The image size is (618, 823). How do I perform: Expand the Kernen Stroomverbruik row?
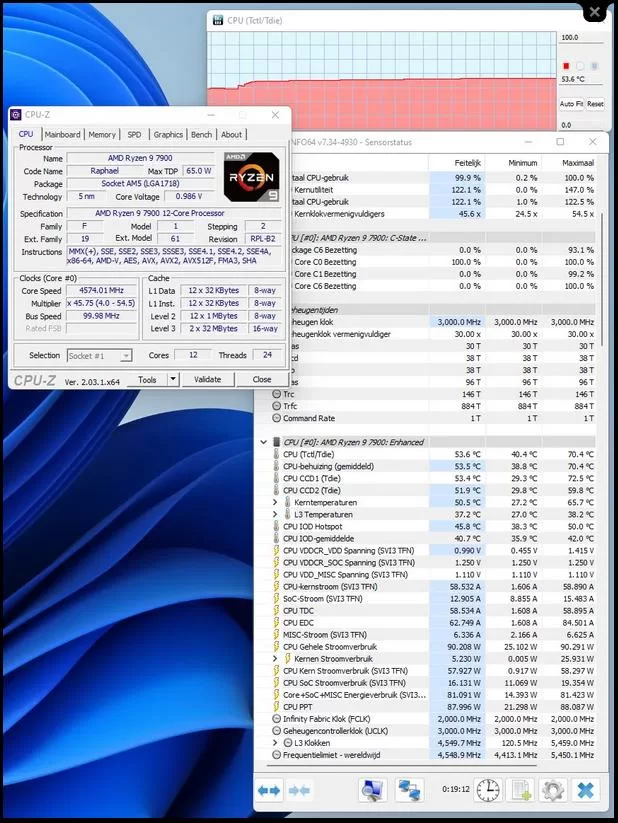[x=275, y=659]
